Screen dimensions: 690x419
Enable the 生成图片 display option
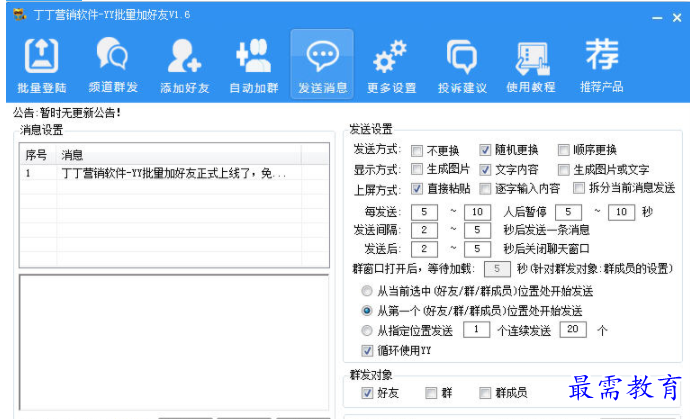coord(417,169)
